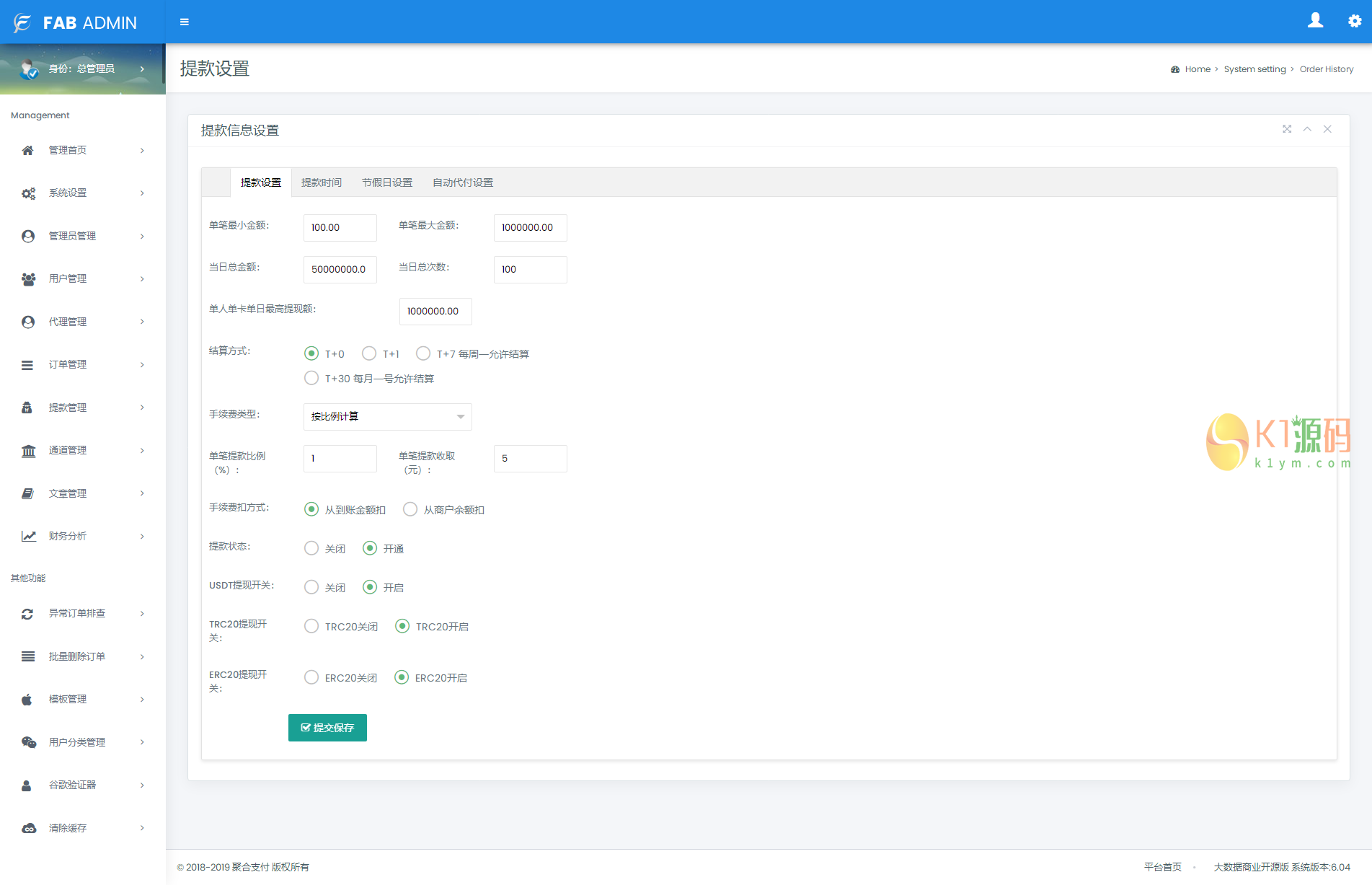This screenshot has width=1372, height=885.
Task: Open the 通道管理 menu item
Action: point(83,451)
